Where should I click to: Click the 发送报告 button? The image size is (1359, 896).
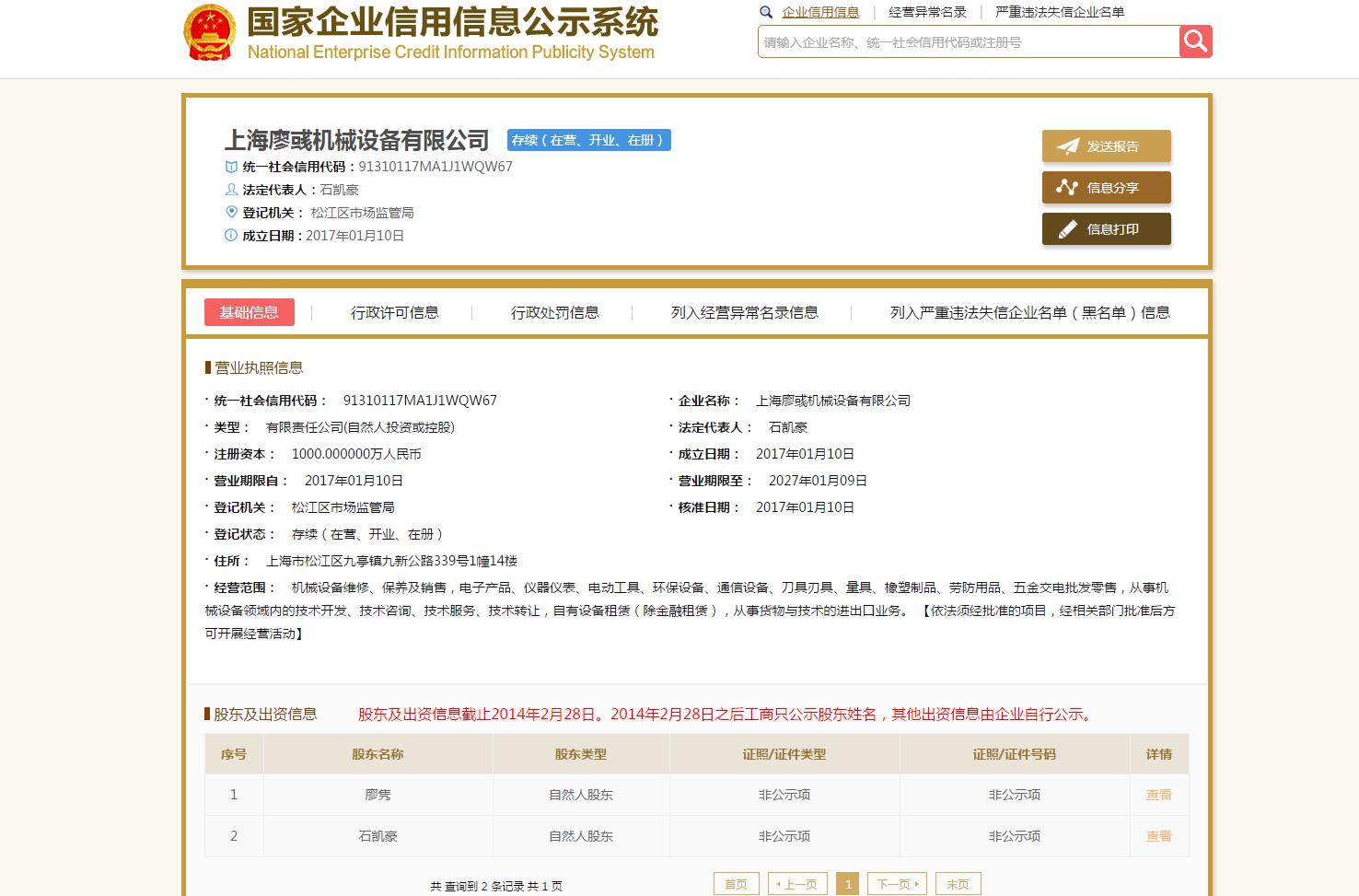(1107, 146)
